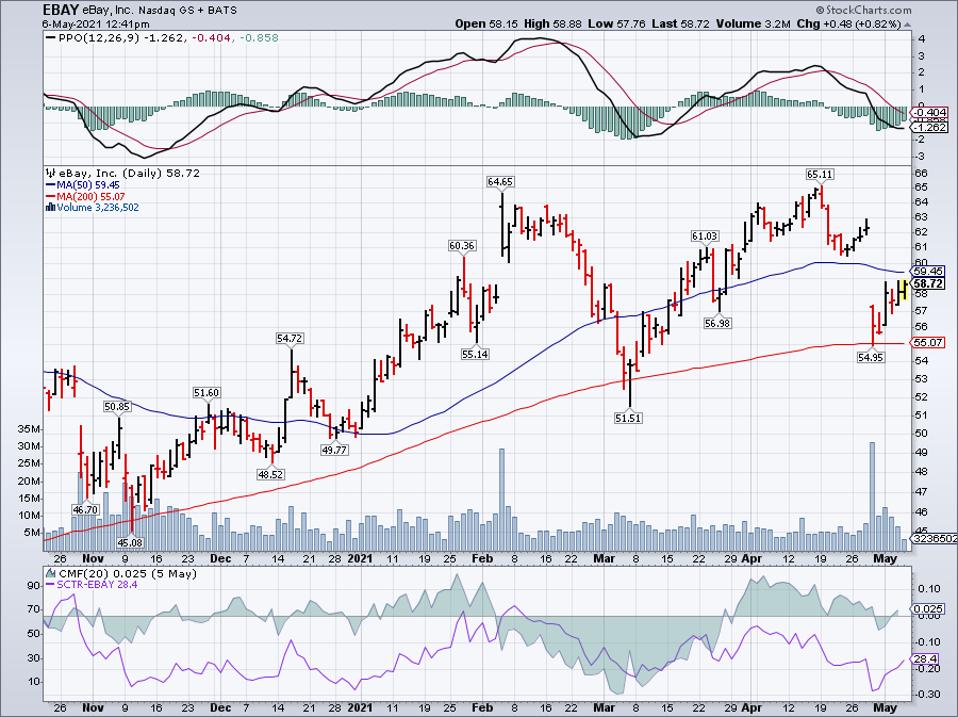Click the 0.025 CMF axis tag

[927, 609]
